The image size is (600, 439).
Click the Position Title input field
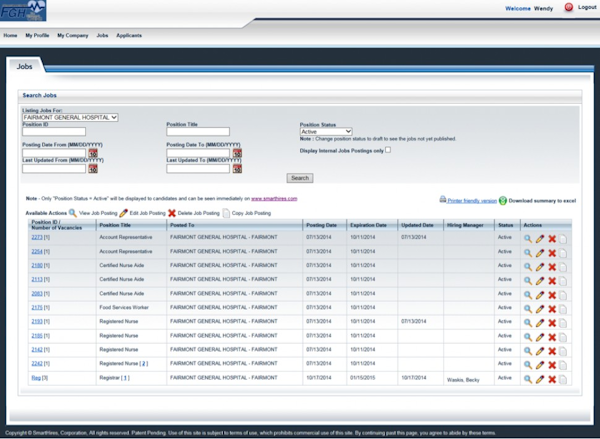tap(197, 131)
